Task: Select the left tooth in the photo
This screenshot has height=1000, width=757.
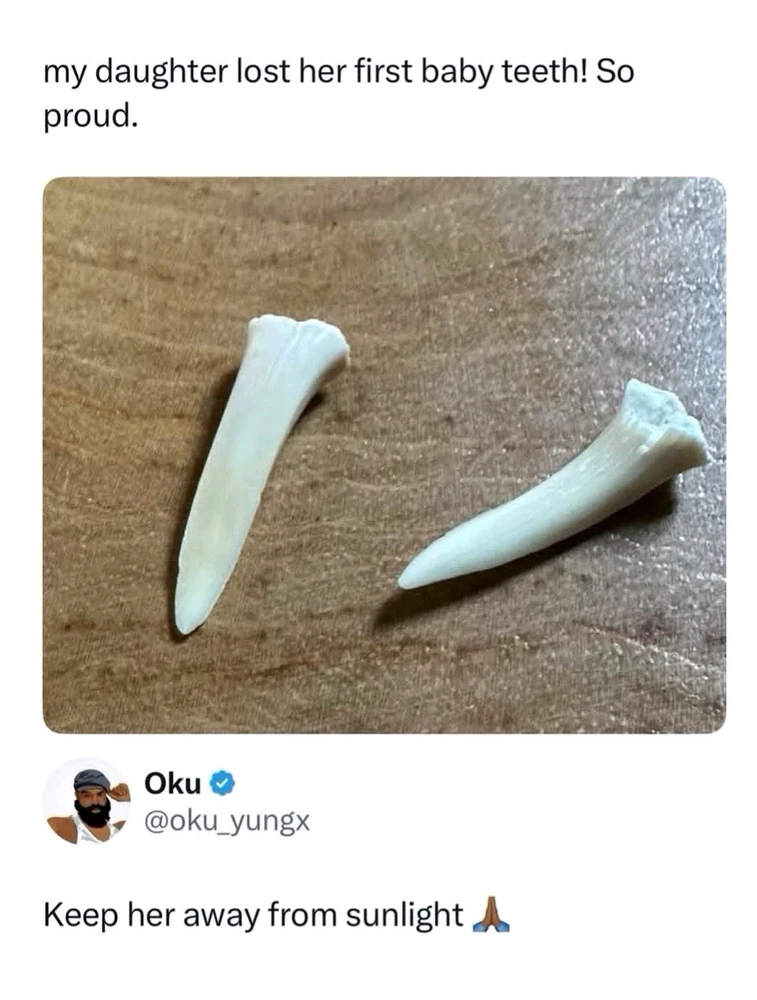Action: point(260,472)
